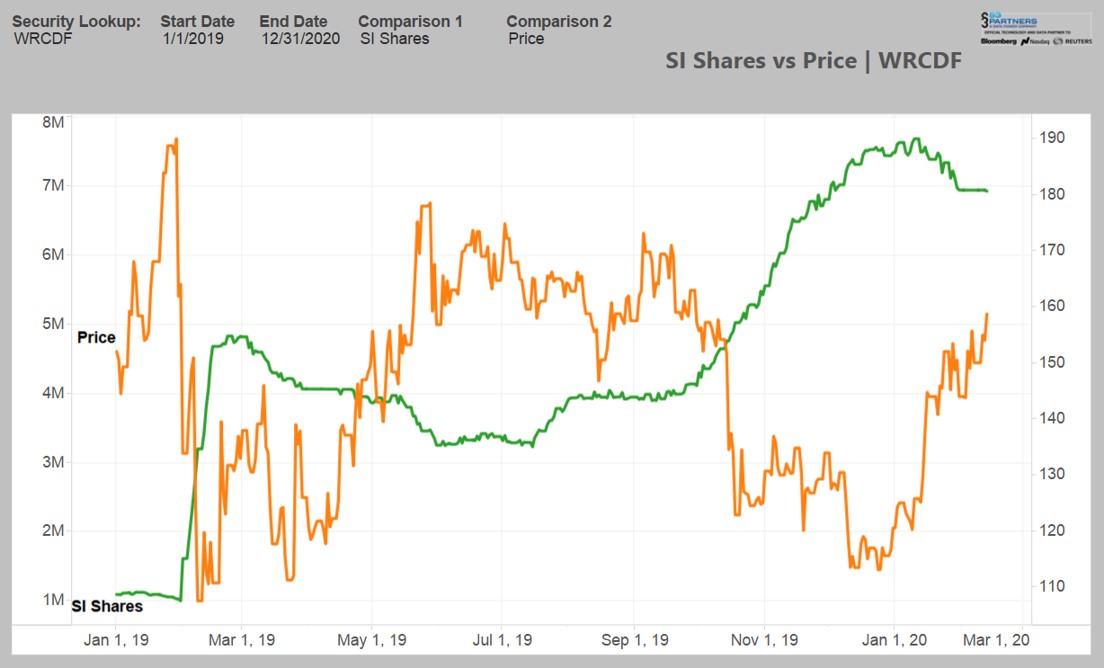Click the Mar 1, 19 date label
This screenshot has width=1104, height=668.
click(x=242, y=639)
